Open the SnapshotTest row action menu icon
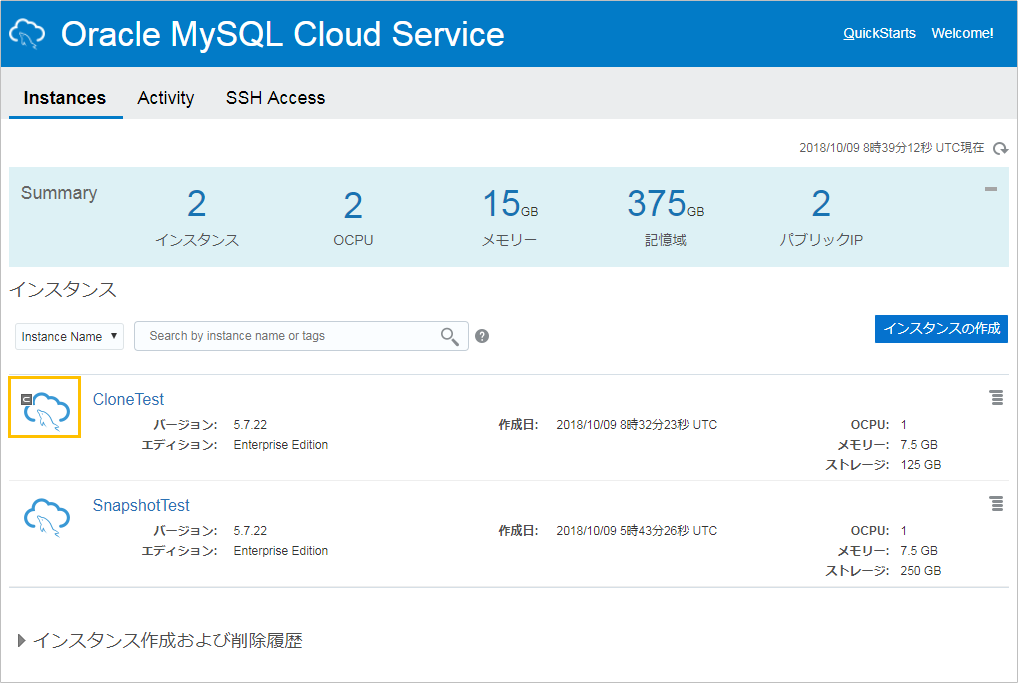The width and height of the screenshot is (1018, 683). pos(997,503)
